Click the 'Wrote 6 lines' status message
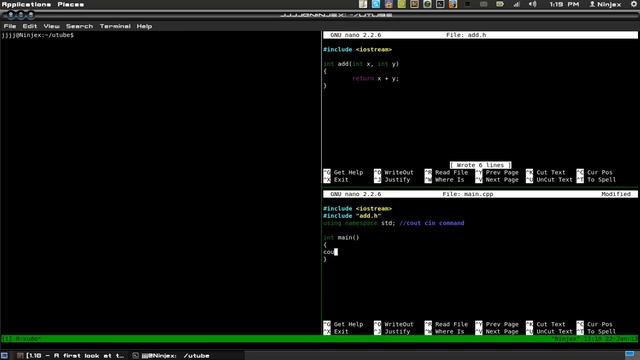 (480, 165)
